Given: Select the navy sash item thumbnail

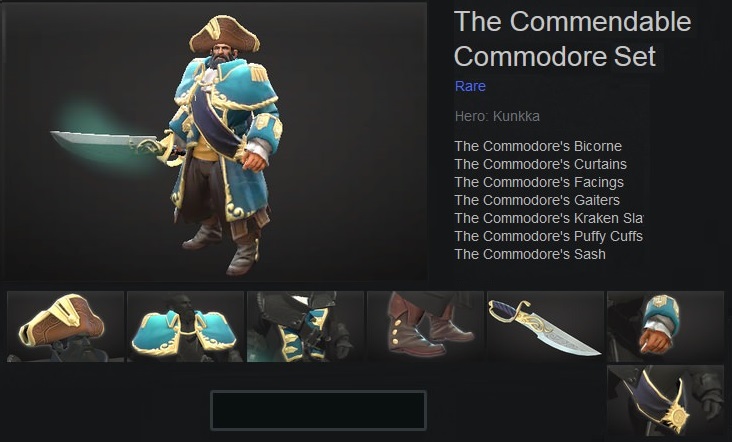Looking at the screenshot, I should [x=665, y=401].
